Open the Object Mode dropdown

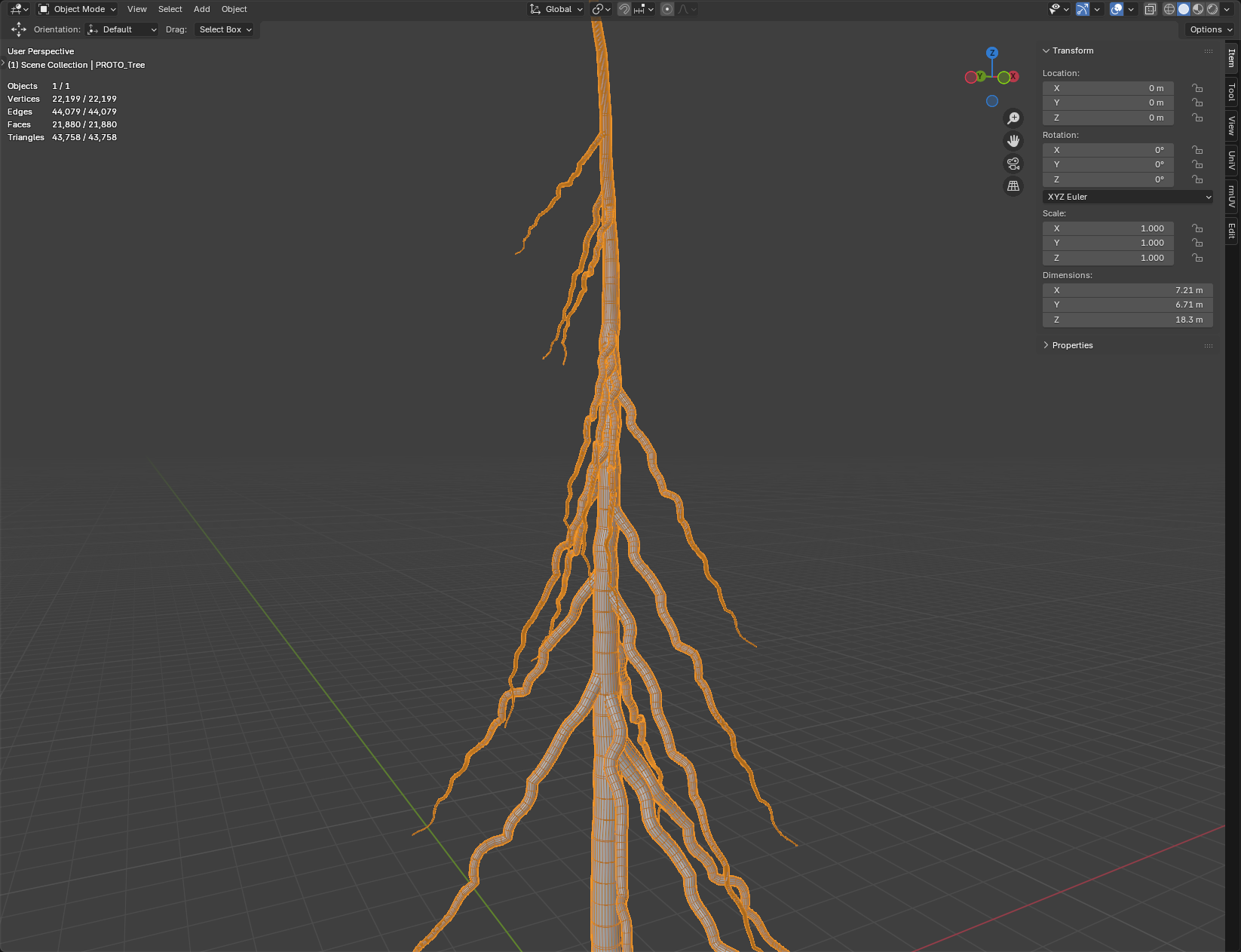[x=78, y=9]
